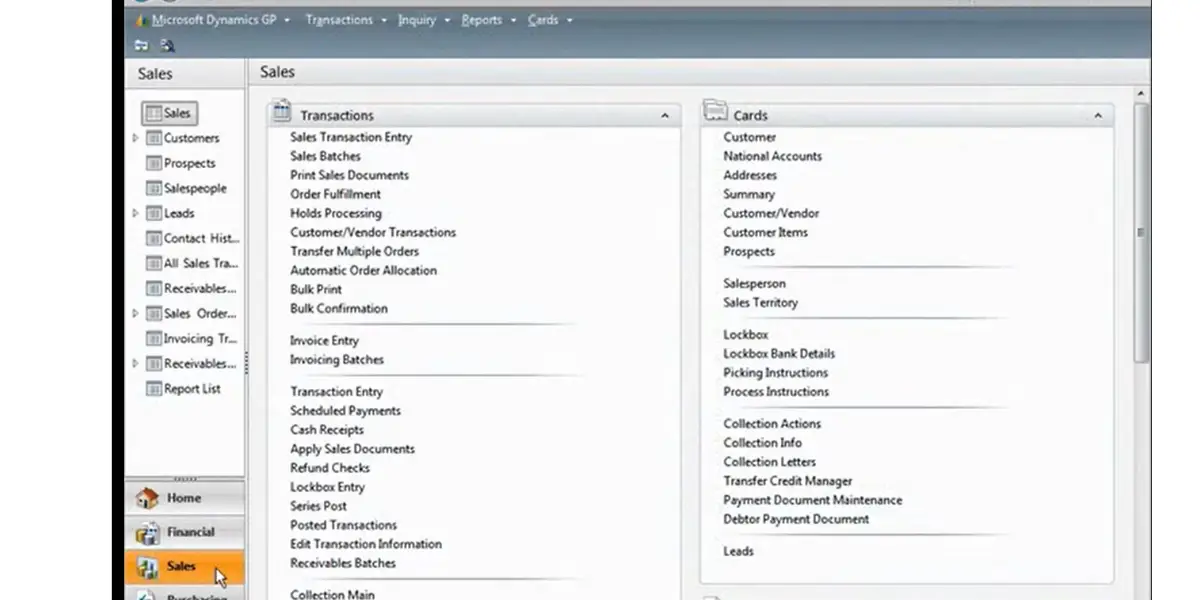The height and width of the screenshot is (600, 1200).
Task: Collapse the Transactions section chevron
Action: (665, 116)
